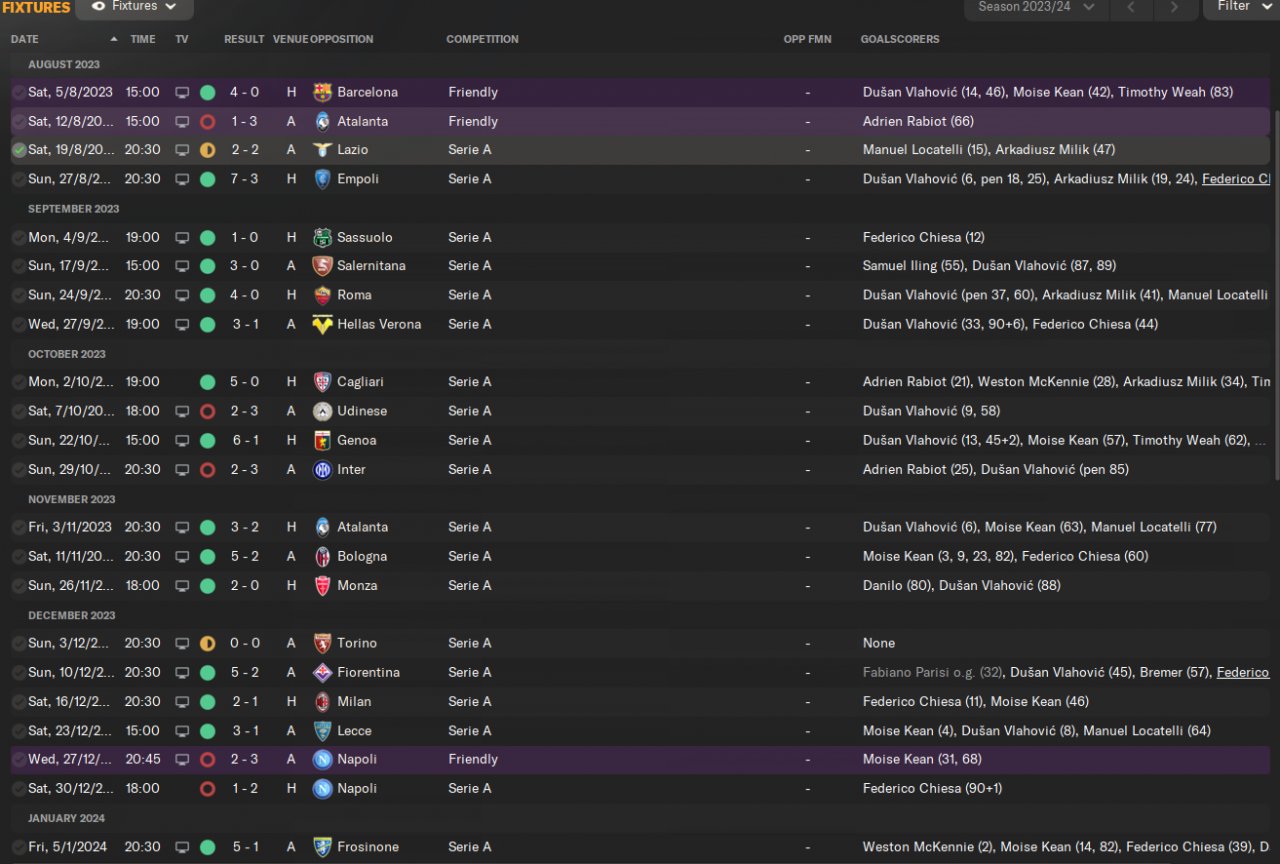1280x864 pixels.
Task: Expand the Filter dropdown menu
Action: click(x=1241, y=7)
